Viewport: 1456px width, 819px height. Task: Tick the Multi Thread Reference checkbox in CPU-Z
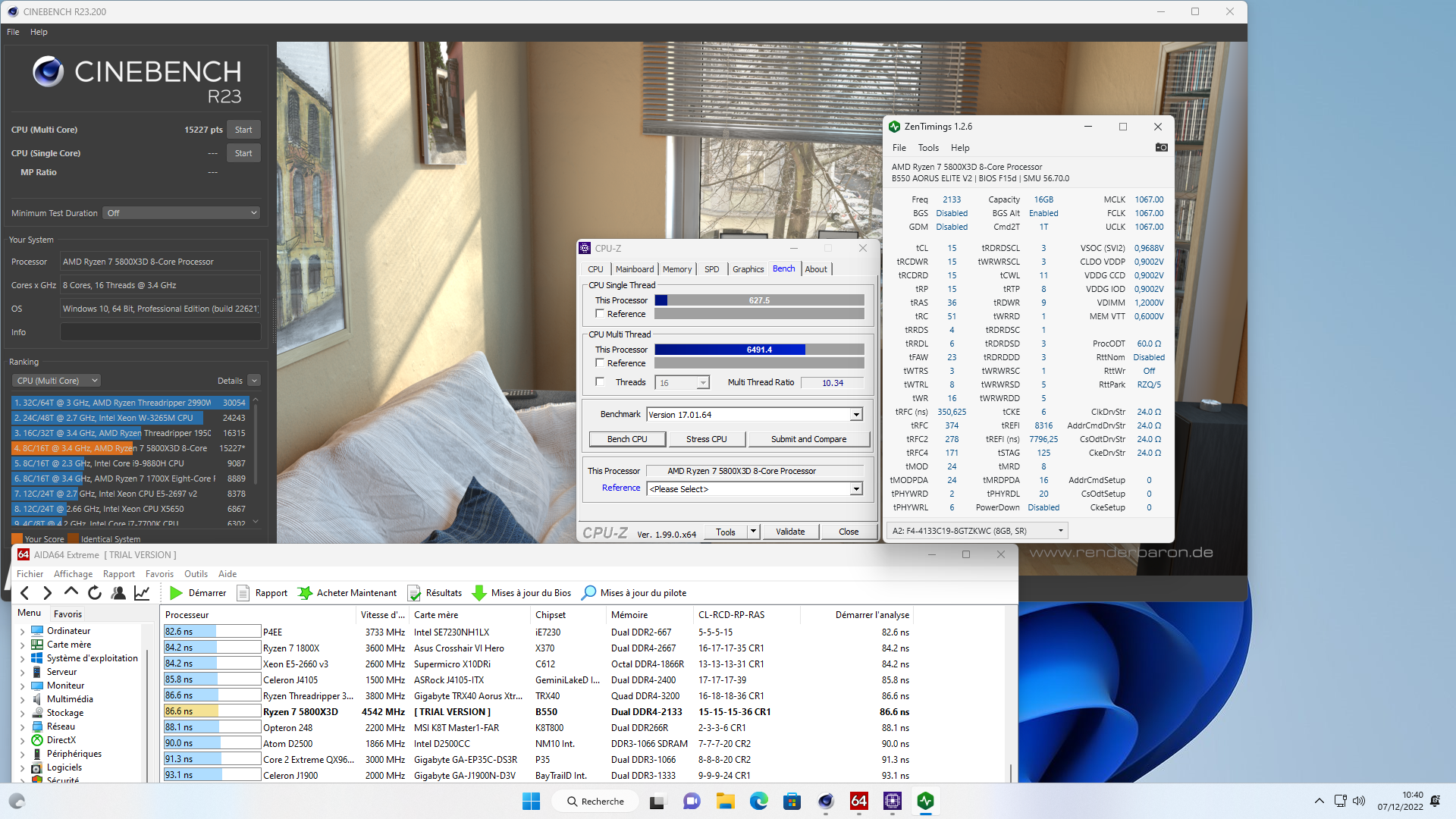click(x=600, y=363)
